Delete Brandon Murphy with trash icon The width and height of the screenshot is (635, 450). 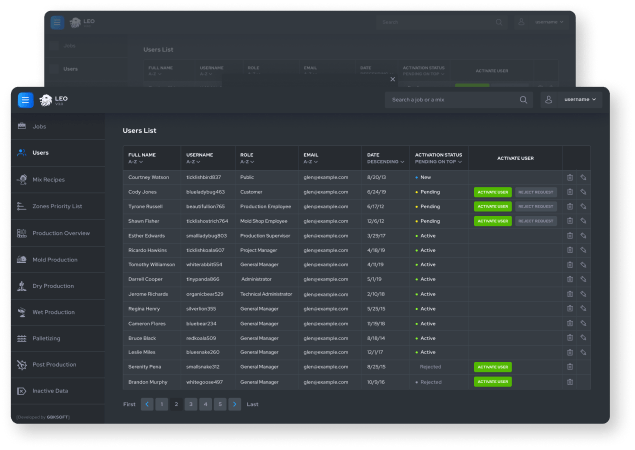pyautogui.click(x=570, y=382)
